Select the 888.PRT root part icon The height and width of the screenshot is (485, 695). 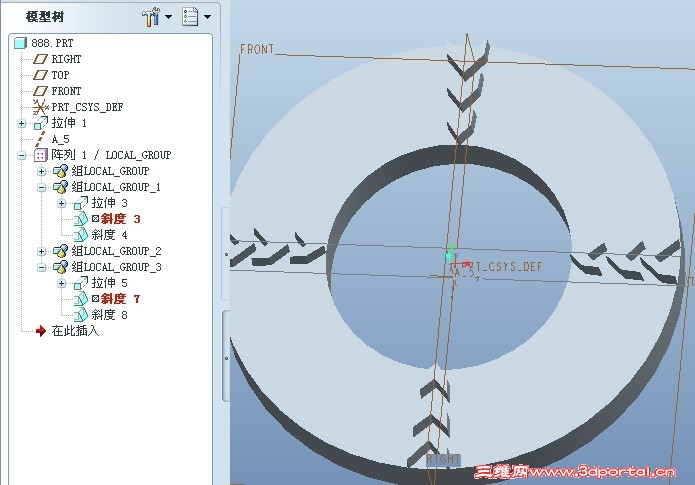(20, 43)
